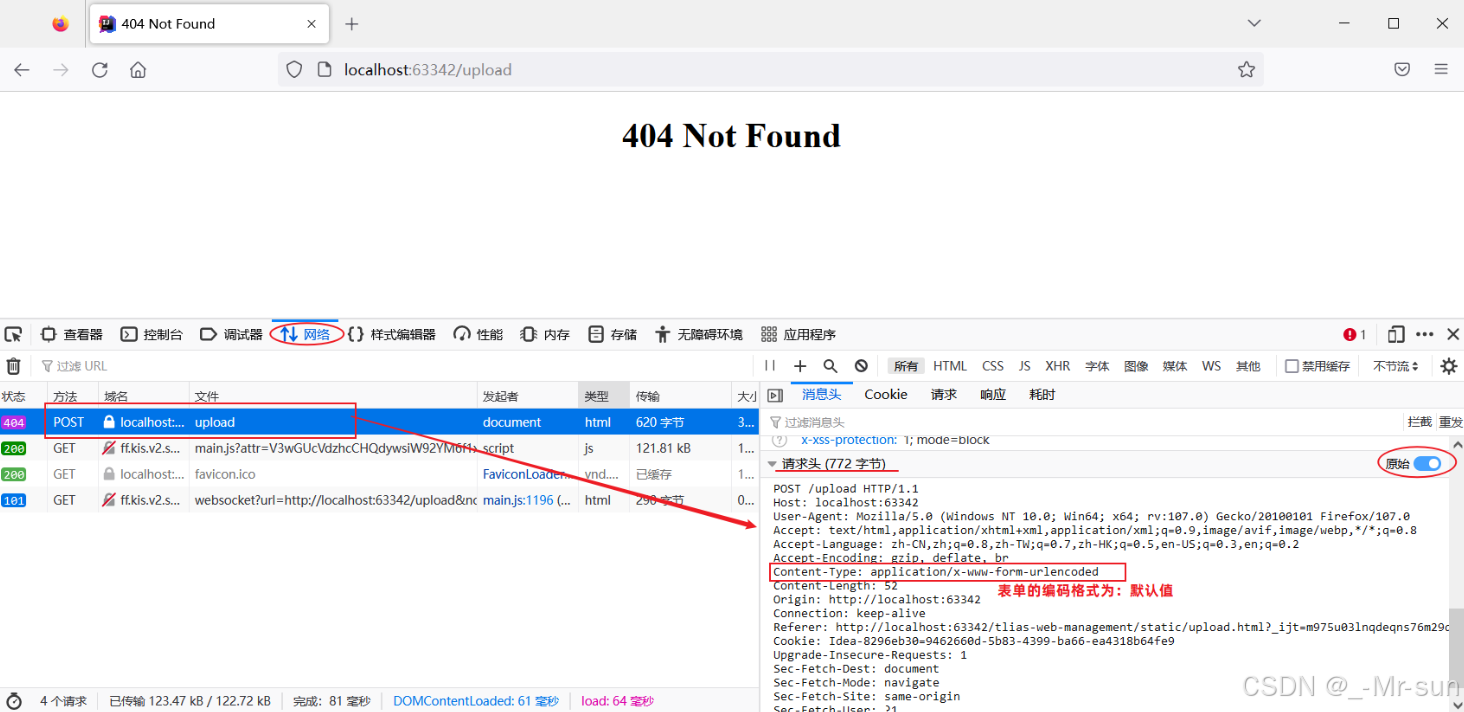The width and height of the screenshot is (1464, 712).
Task: Open request blocking panel
Action: (x=861, y=366)
